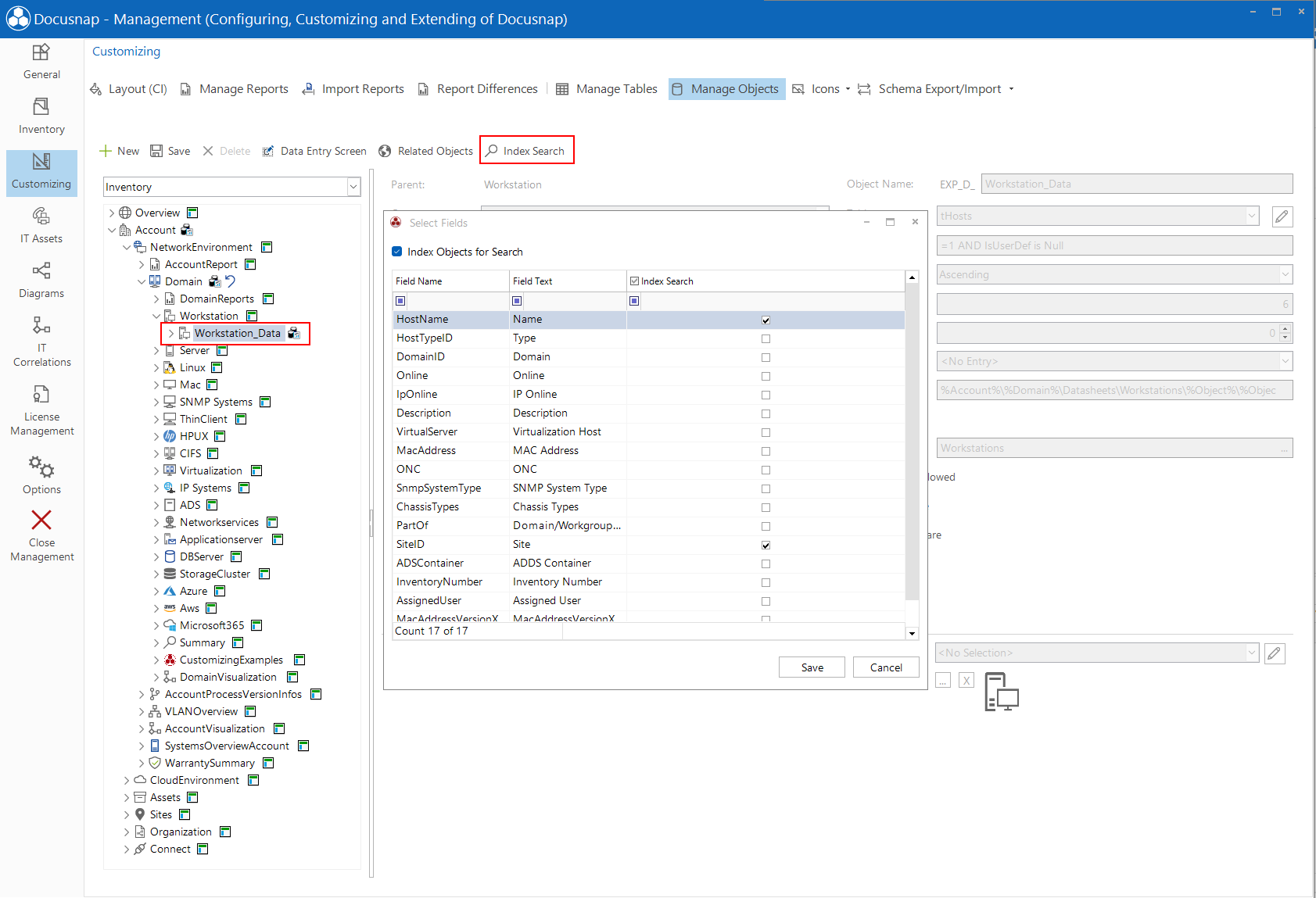Click Import Reports in the top toolbar
Viewport: 1316px width, 898px height.
[353, 89]
